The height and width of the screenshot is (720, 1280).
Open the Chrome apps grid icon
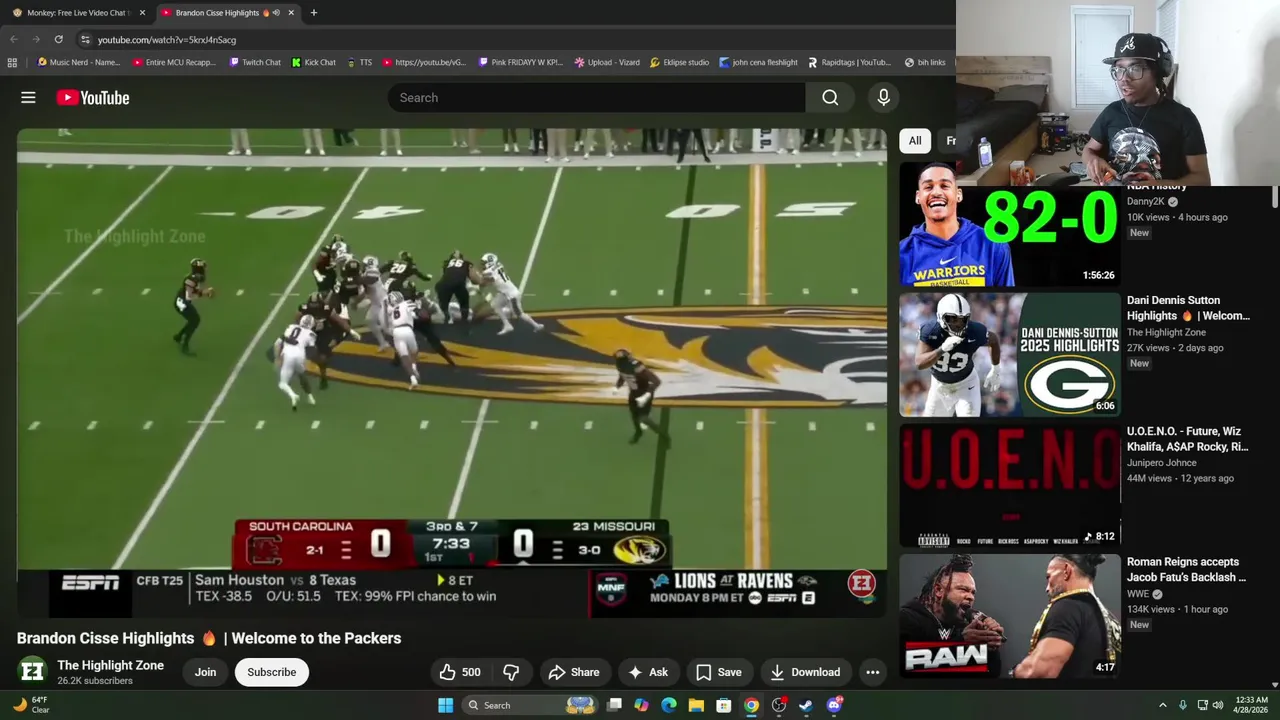(x=12, y=62)
